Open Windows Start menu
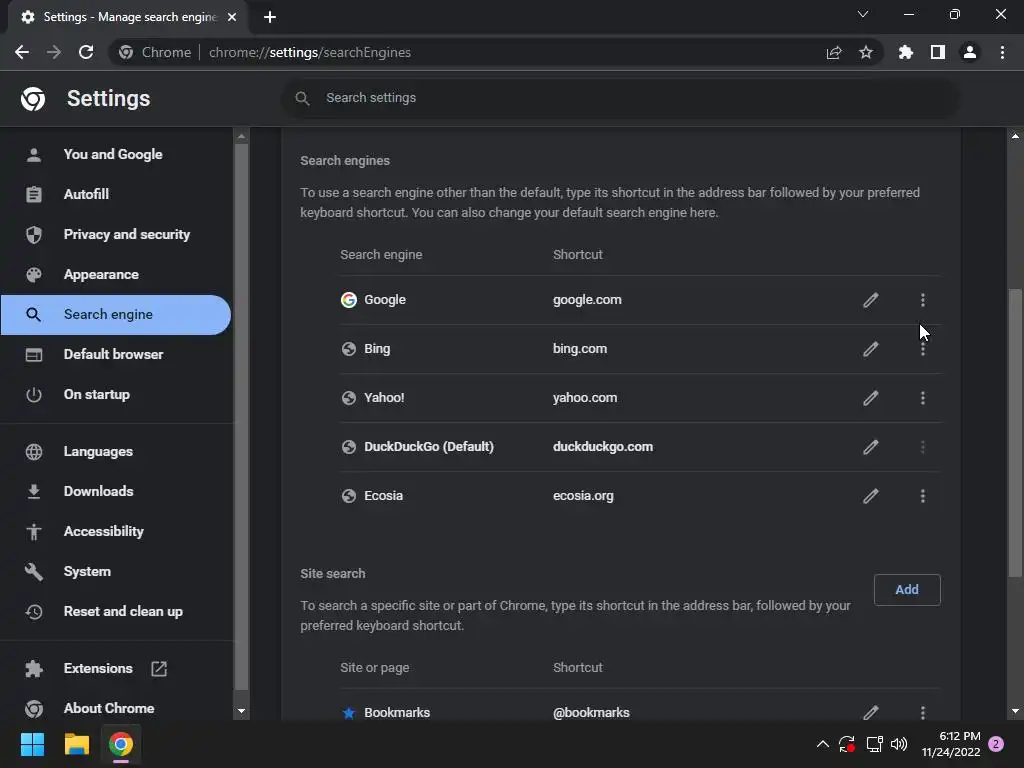The width and height of the screenshot is (1024, 768). point(32,744)
